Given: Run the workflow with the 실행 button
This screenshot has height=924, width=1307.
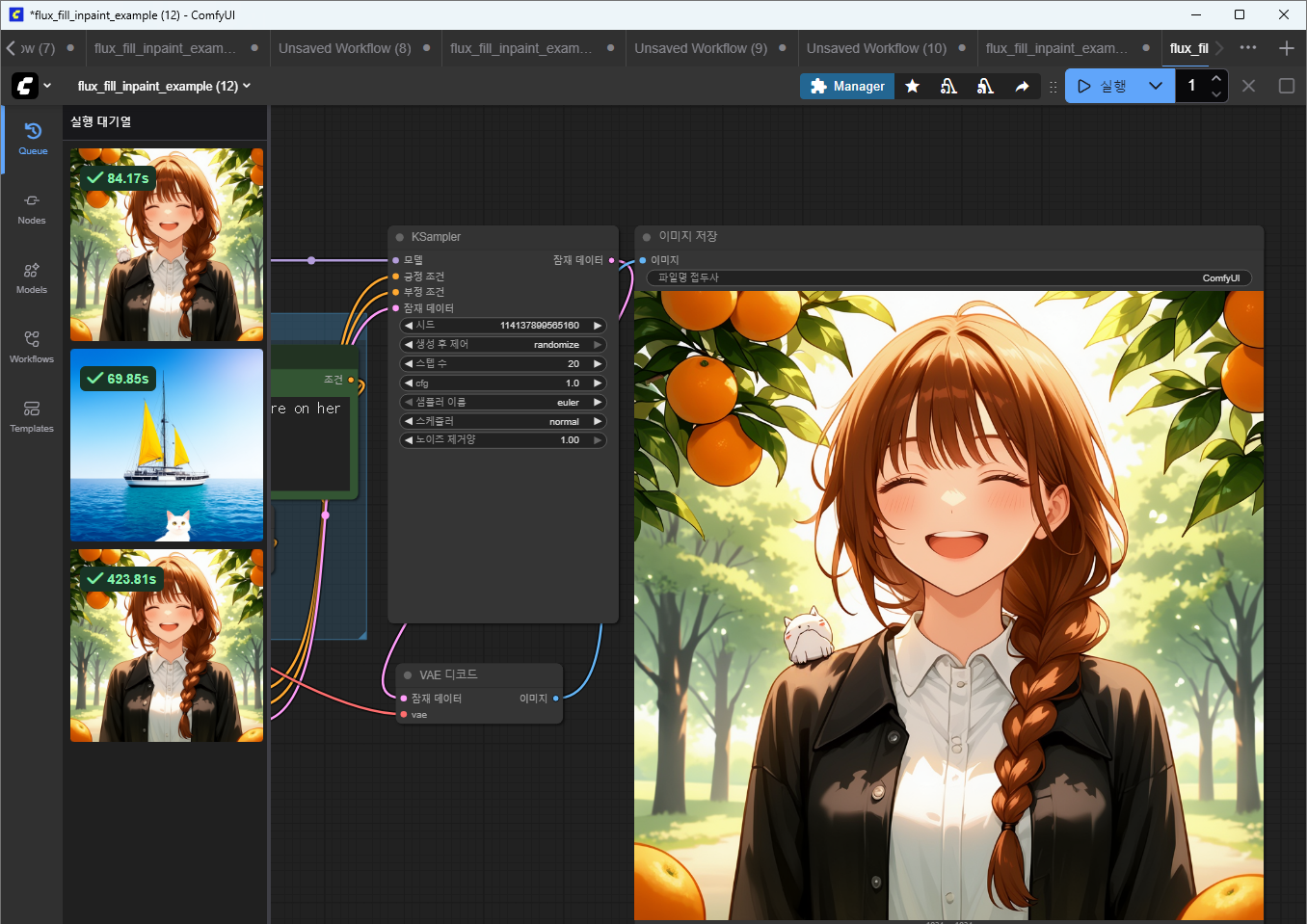Looking at the screenshot, I should pos(1102,87).
